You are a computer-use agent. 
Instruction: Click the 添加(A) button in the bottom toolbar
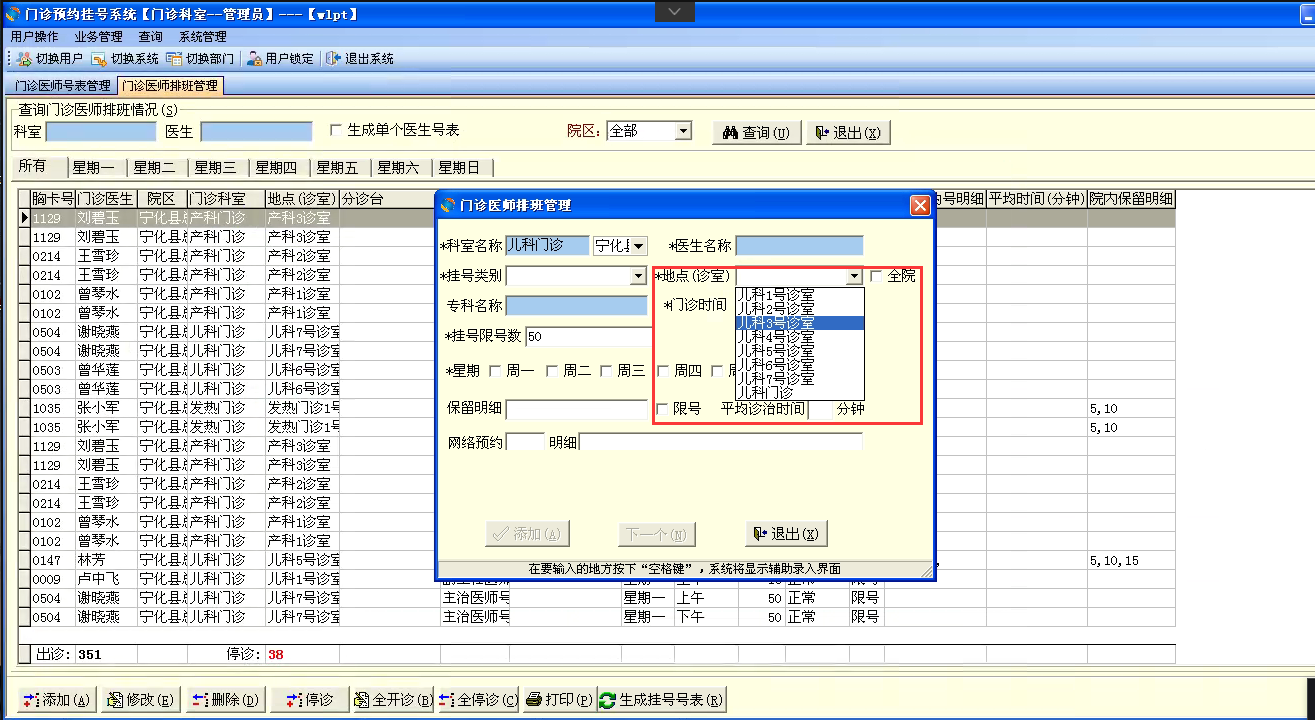point(57,700)
